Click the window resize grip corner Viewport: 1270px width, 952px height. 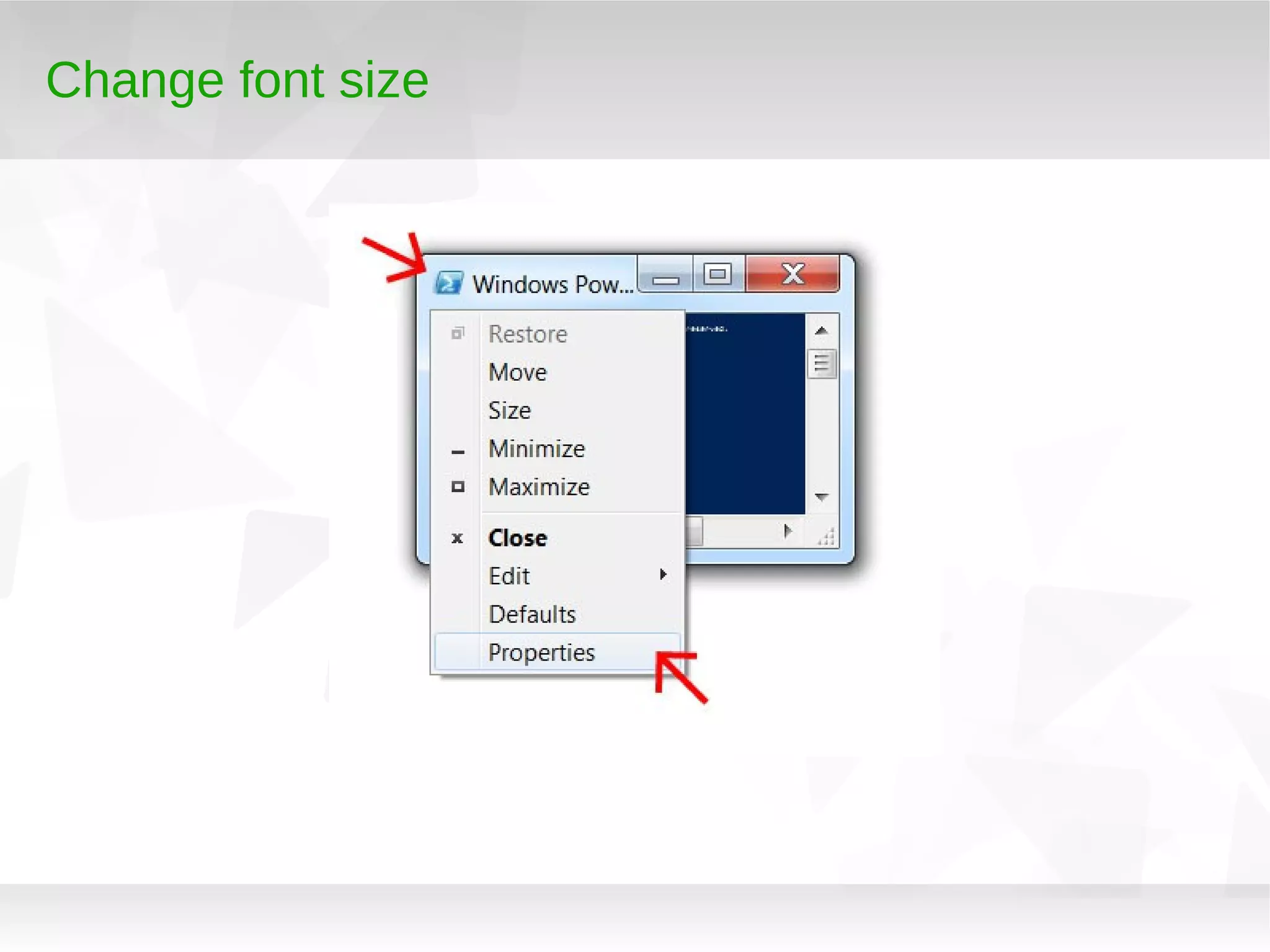click(825, 536)
